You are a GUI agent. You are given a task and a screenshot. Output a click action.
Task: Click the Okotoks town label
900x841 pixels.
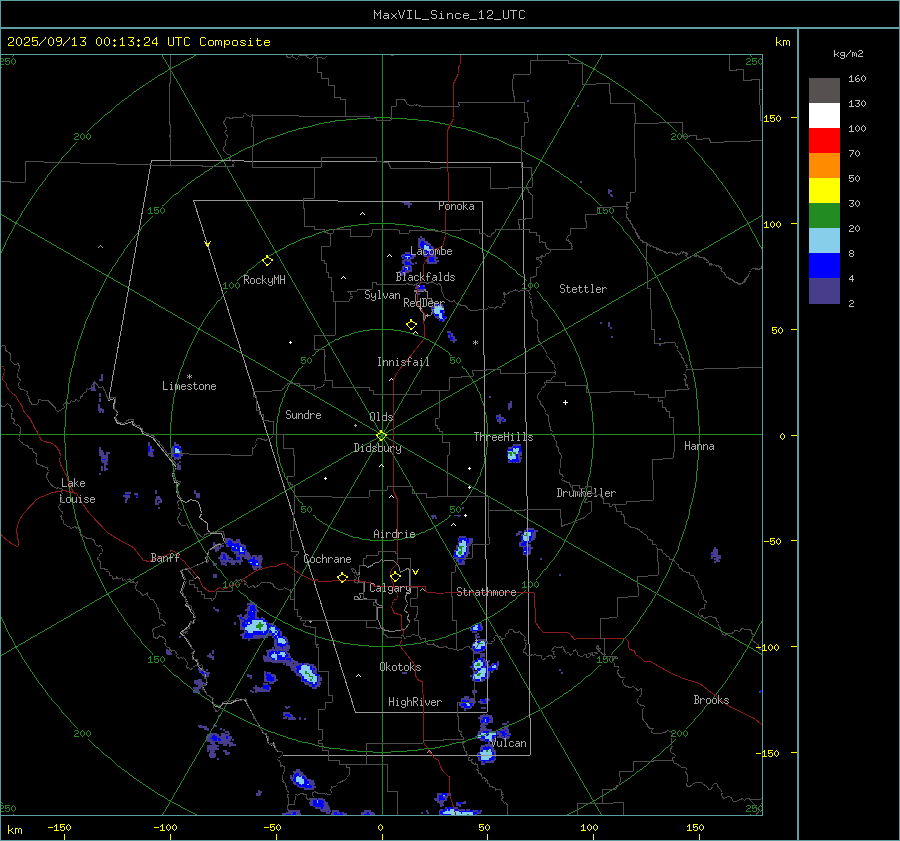tap(400, 667)
